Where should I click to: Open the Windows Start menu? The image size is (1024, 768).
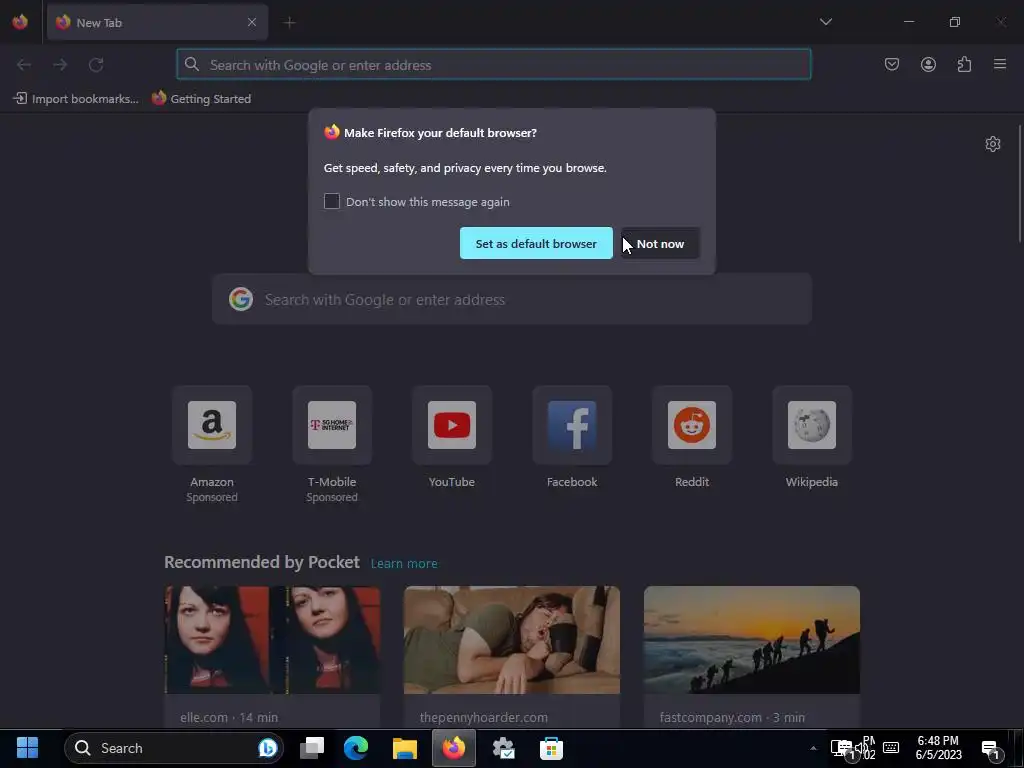[27, 748]
